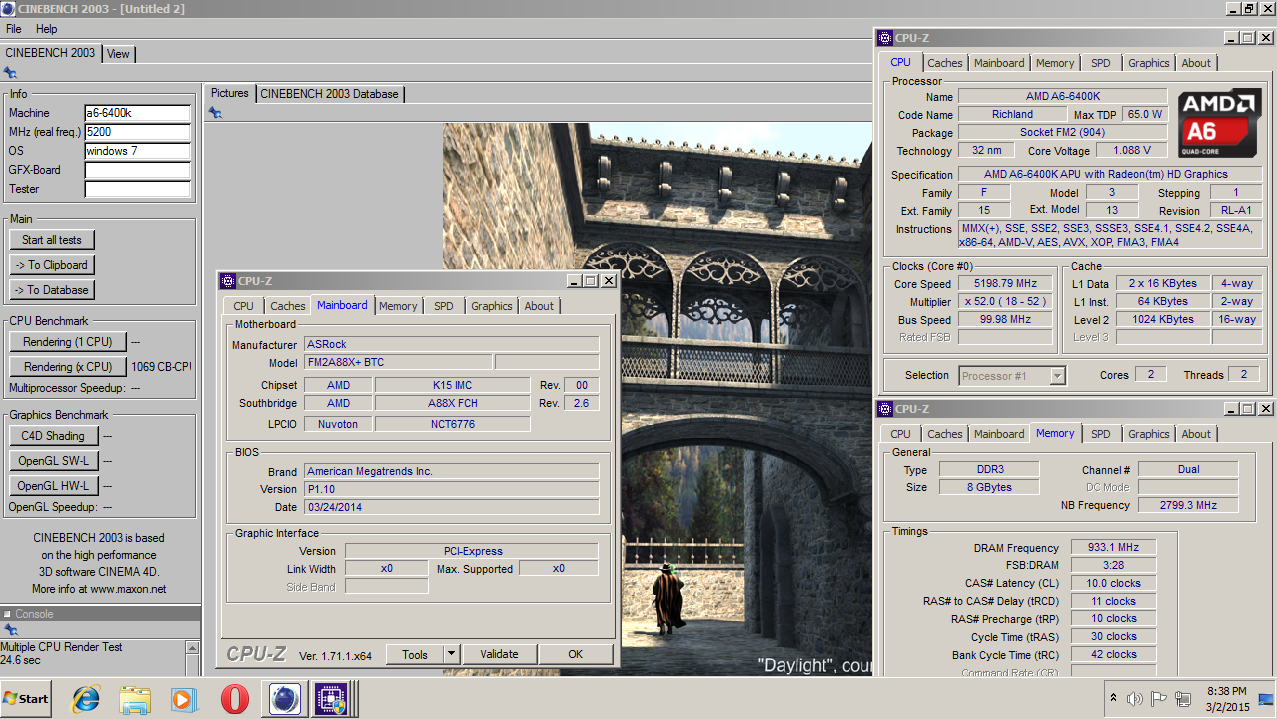Click Start all tests button

click(52, 240)
